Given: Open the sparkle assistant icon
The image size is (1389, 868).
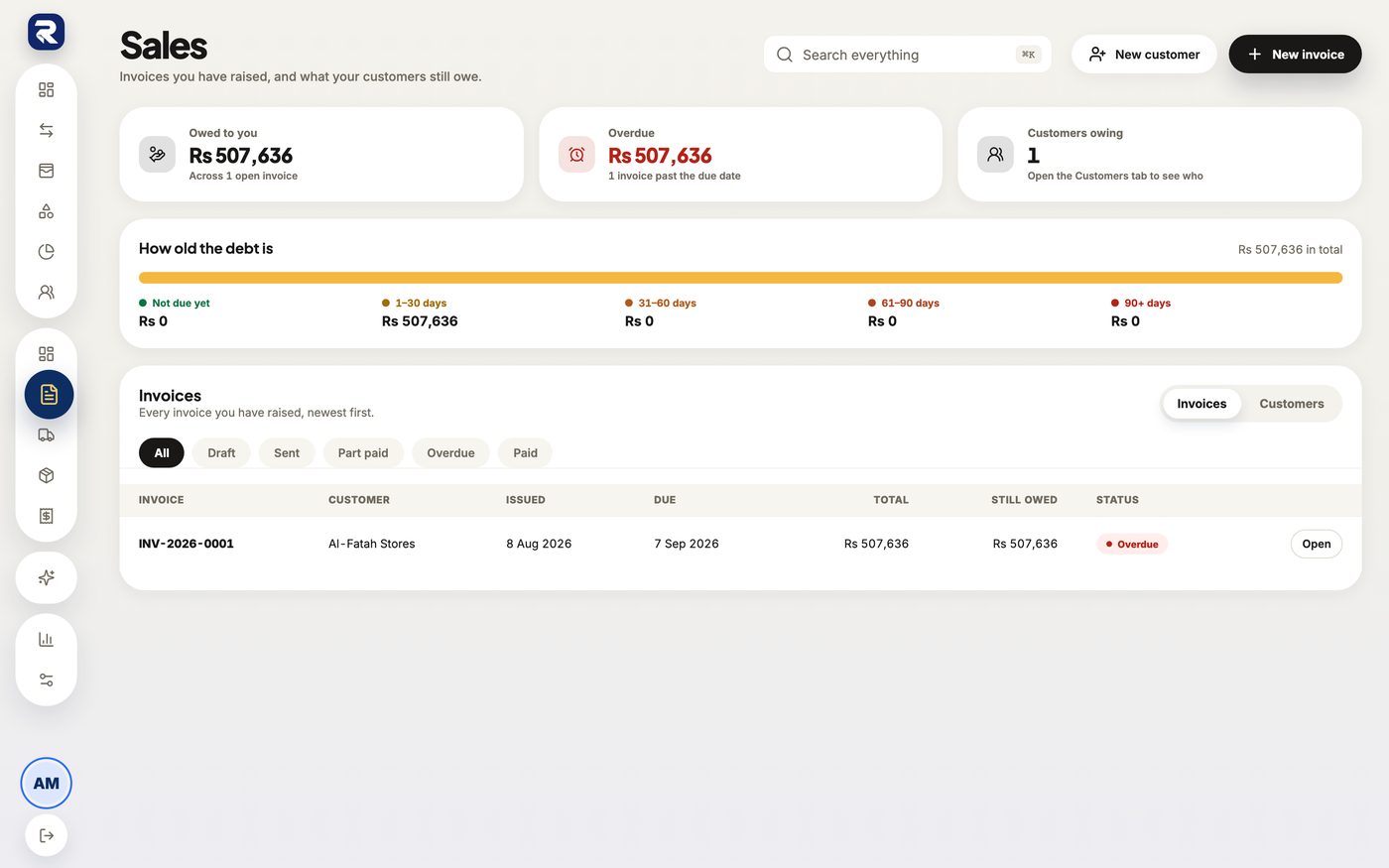Looking at the screenshot, I should point(46,577).
